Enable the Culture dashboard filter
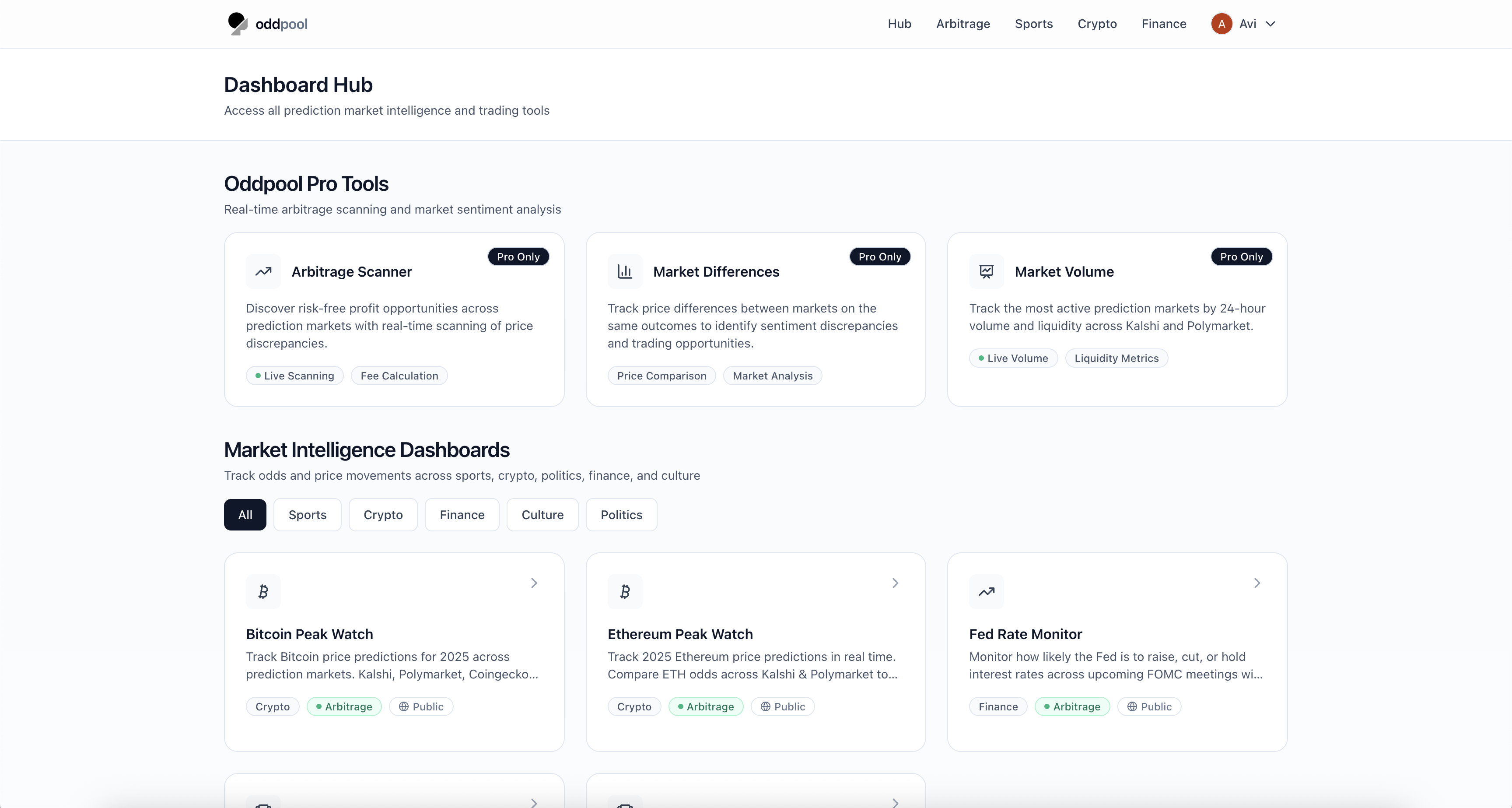This screenshot has width=1512, height=808. click(x=542, y=515)
